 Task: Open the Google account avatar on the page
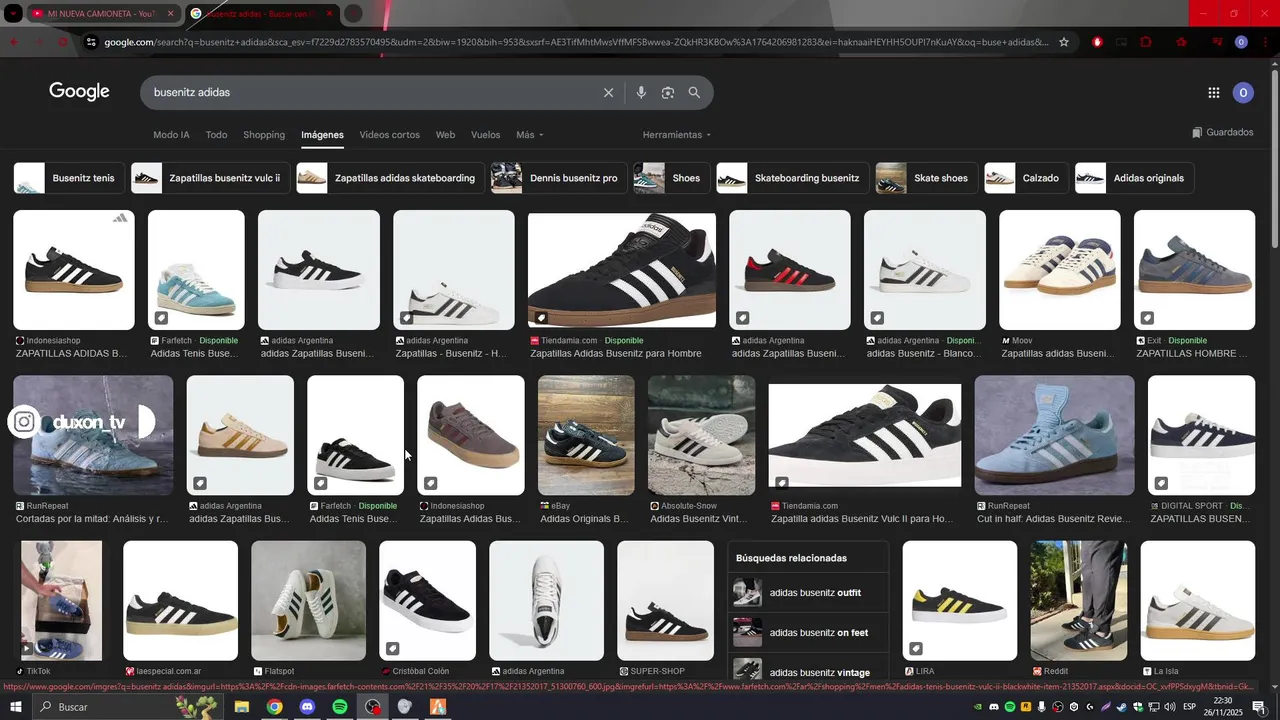pos(1243,92)
